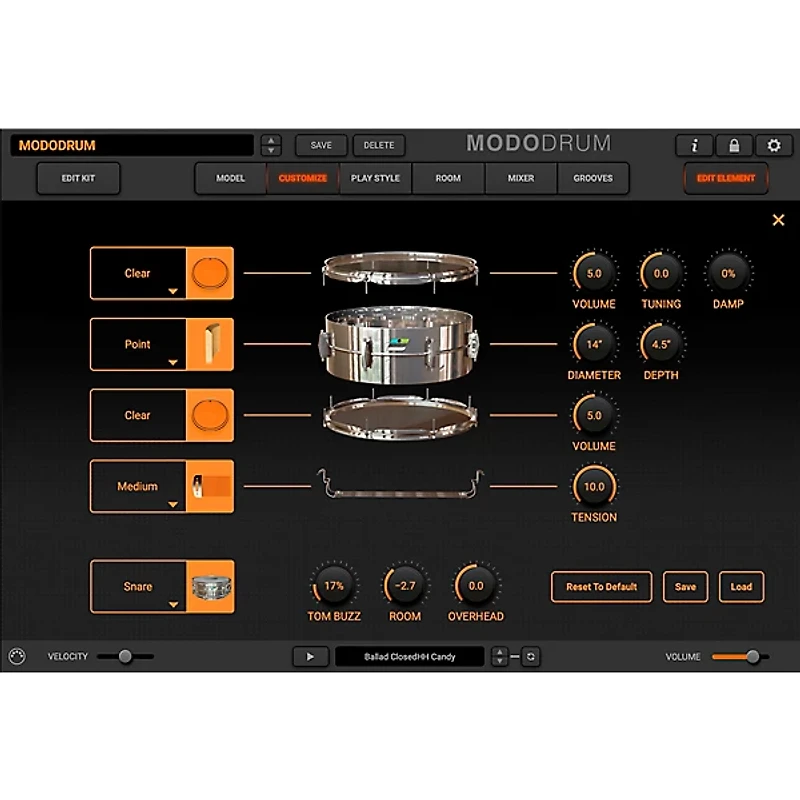The image size is (800, 800).
Task: Click the bottom hoop drum image
Action: tap(401, 414)
